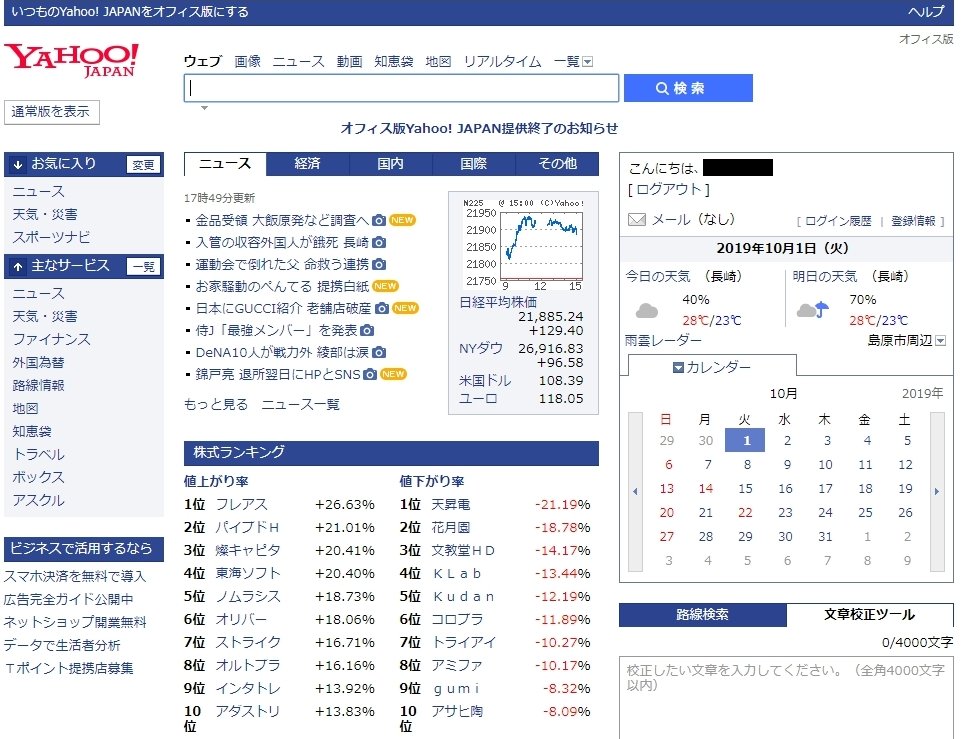The image size is (970, 739).
Task: Switch to the 国際 news tab
Action: [473, 164]
